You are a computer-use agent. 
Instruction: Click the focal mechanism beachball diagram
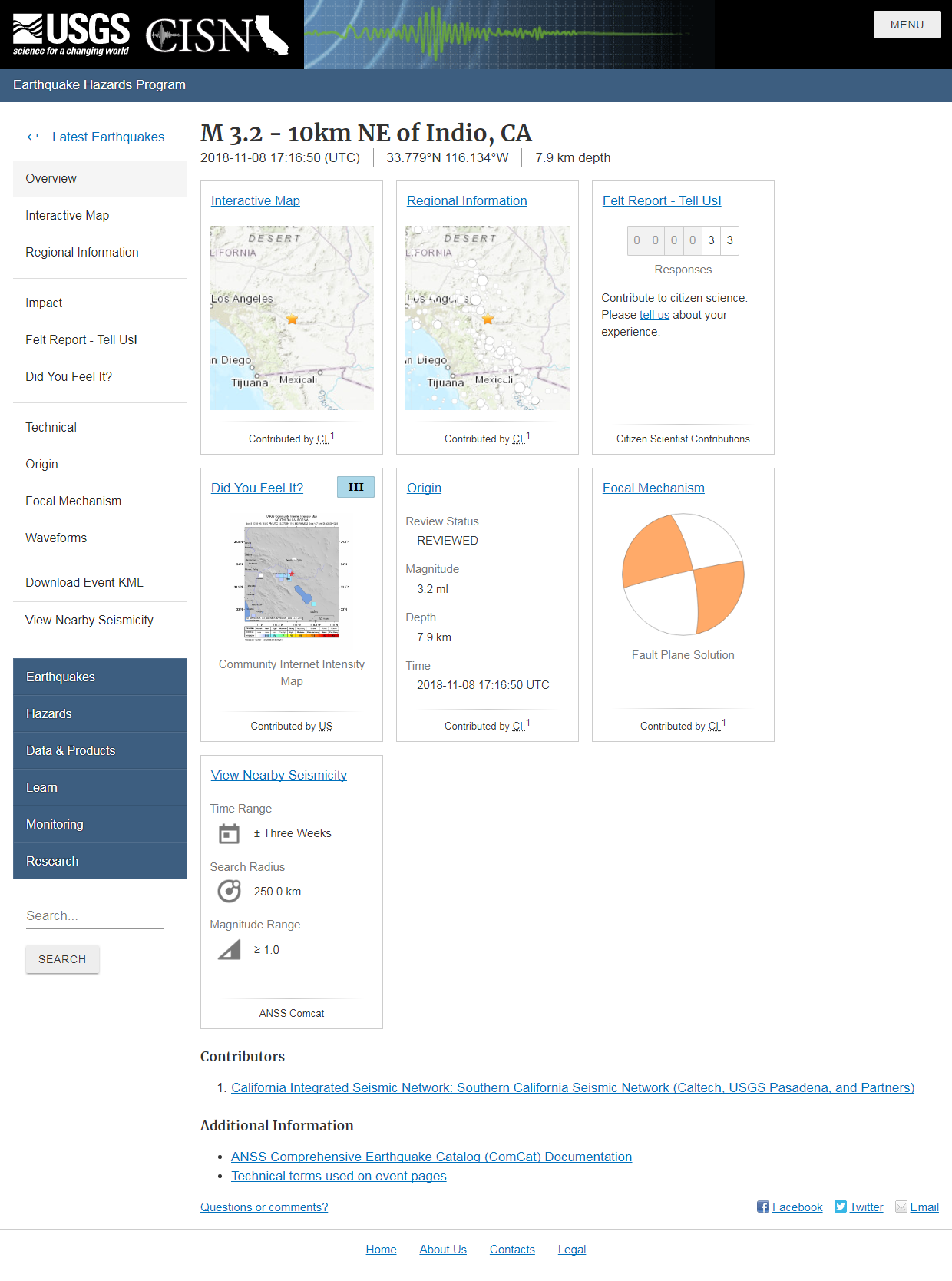(683, 574)
